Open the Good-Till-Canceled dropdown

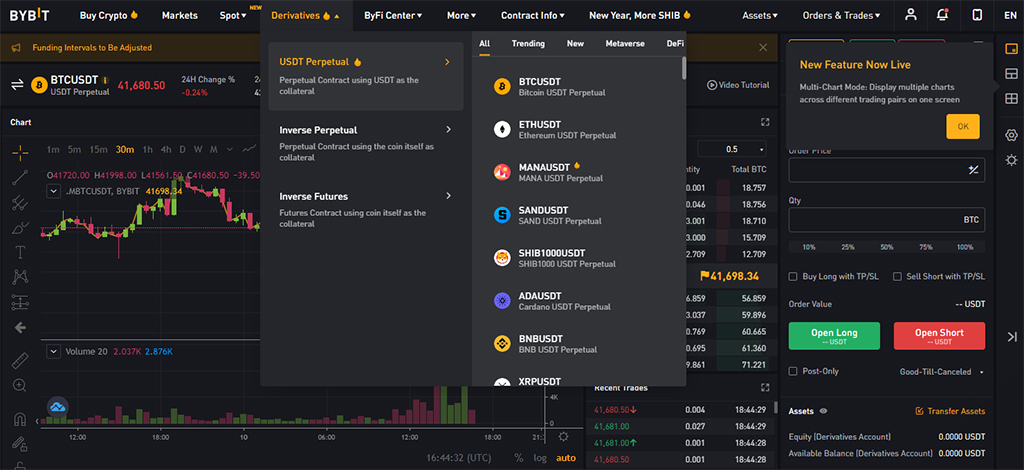click(x=941, y=371)
